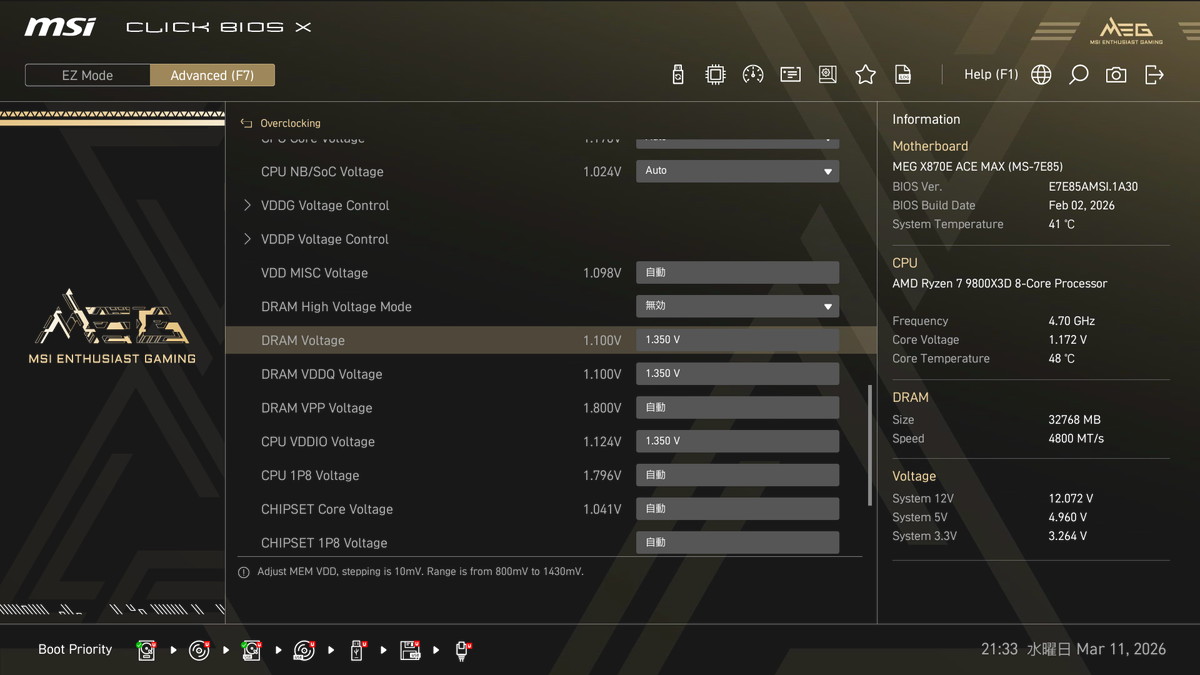Open the DRAM High Voltage Mode dropdown
Image resolution: width=1200 pixels, height=675 pixels.
[x=737, y=307]
